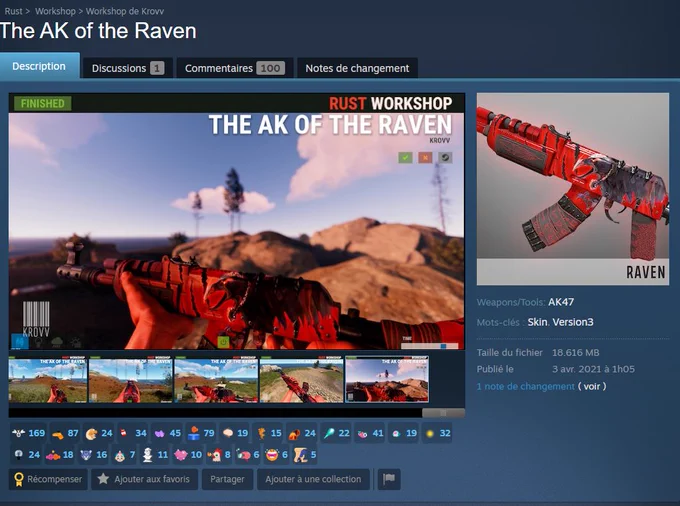Viewport: 680px width, 506px height.
Task: Switch to the Discussions tab
Action: tap(128, 68)
